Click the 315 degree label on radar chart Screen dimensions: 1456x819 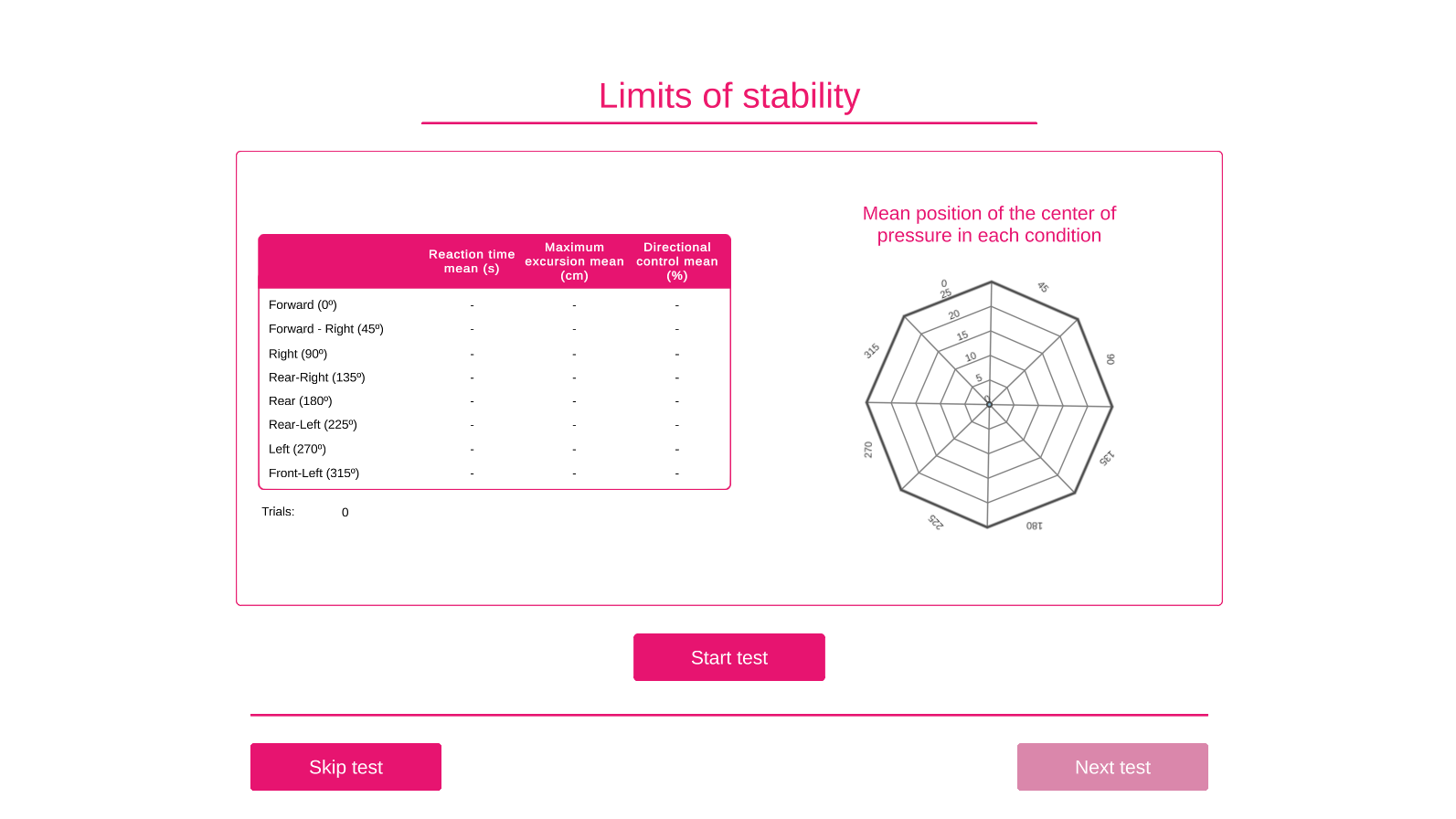872,351
